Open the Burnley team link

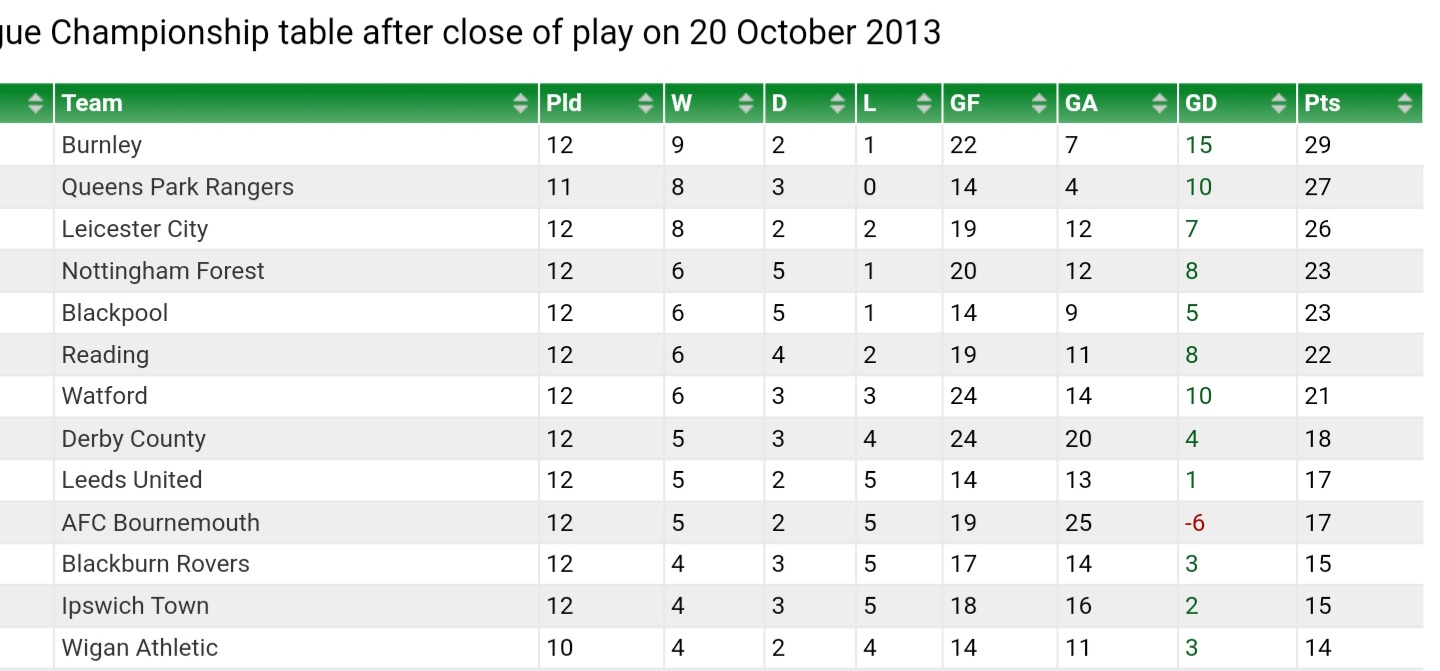point(102,145)
